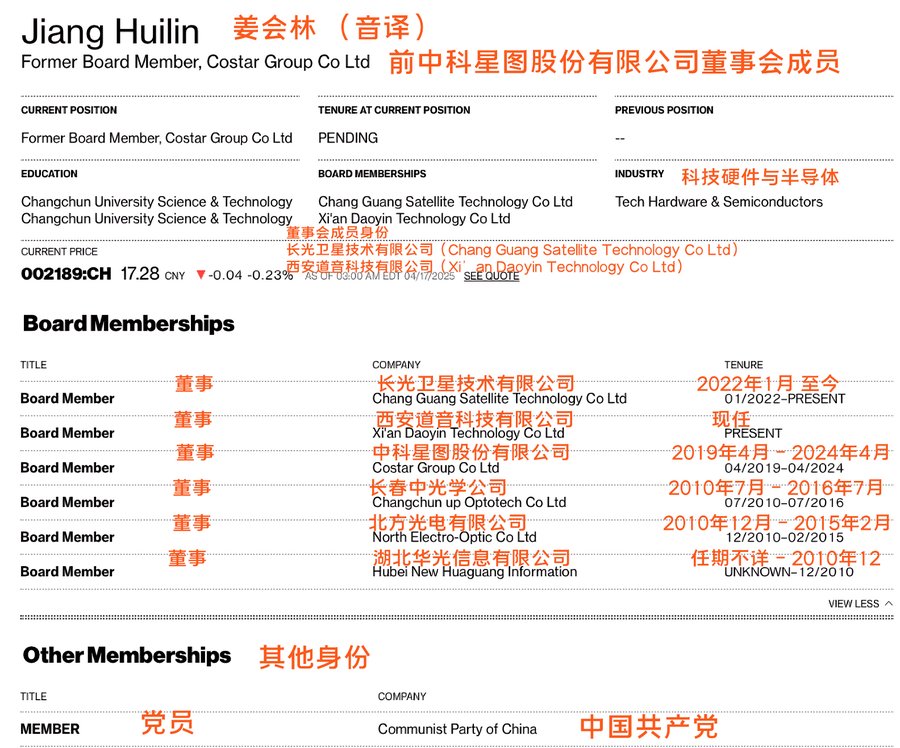Click the Other Memberships section heading
The width and height of the screenshot is (900, 748).
click(127, 655)
